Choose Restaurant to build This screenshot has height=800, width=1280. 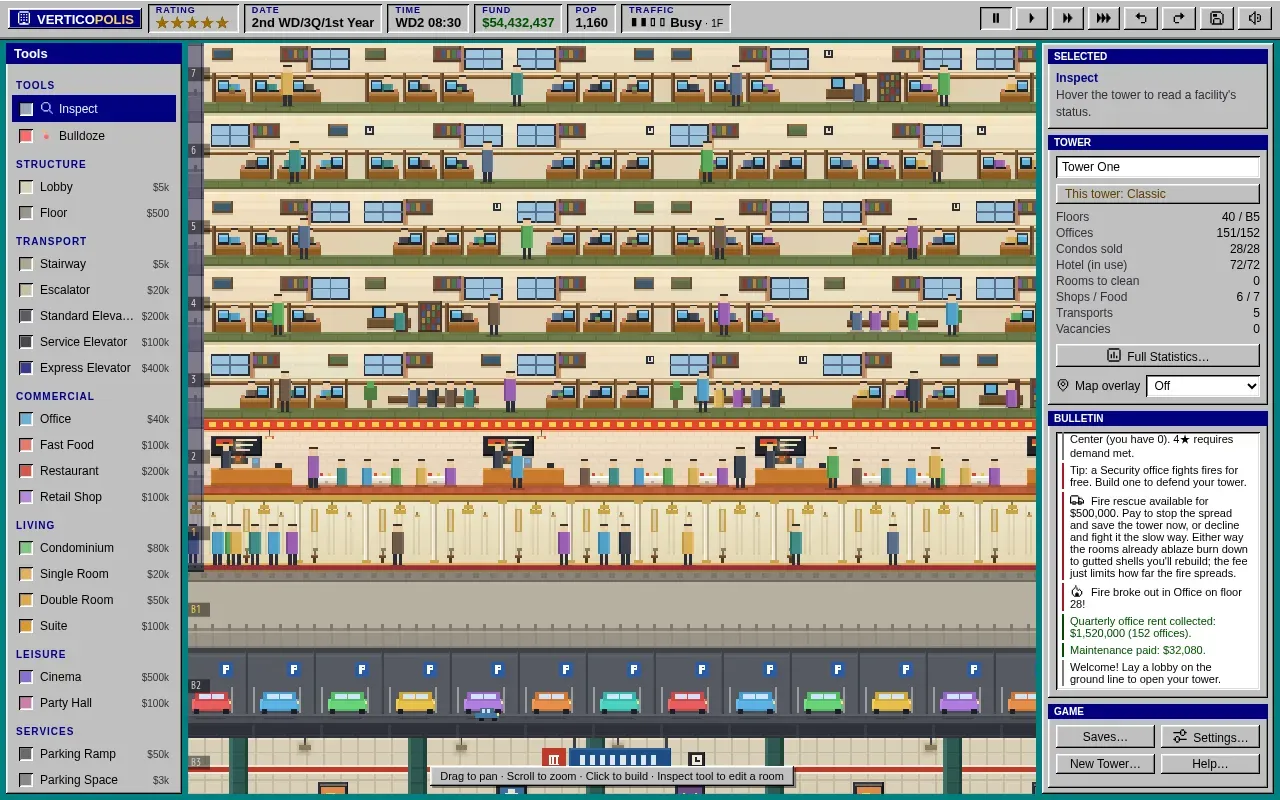tap(94, 471)
